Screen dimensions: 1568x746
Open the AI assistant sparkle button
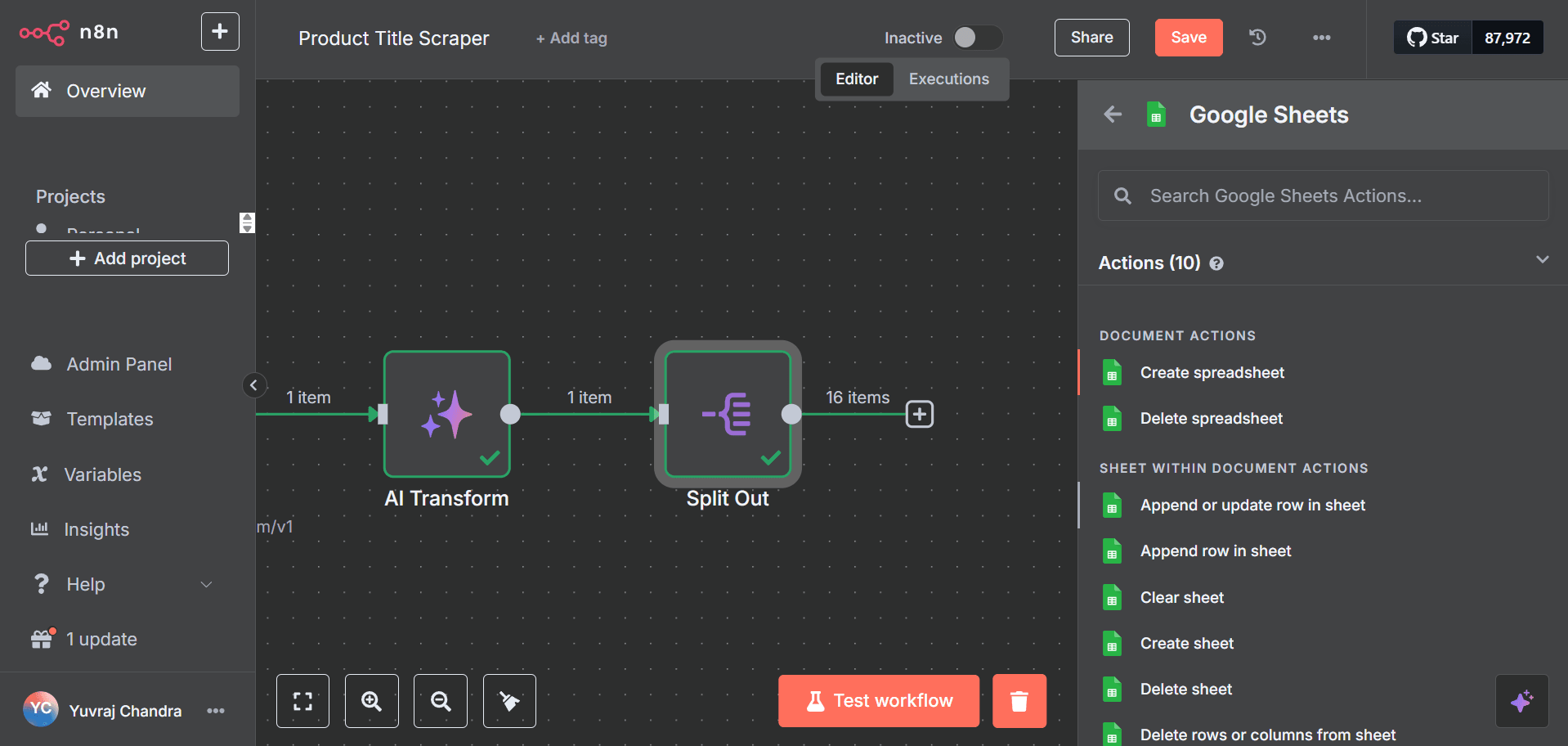click(1522, 701)
